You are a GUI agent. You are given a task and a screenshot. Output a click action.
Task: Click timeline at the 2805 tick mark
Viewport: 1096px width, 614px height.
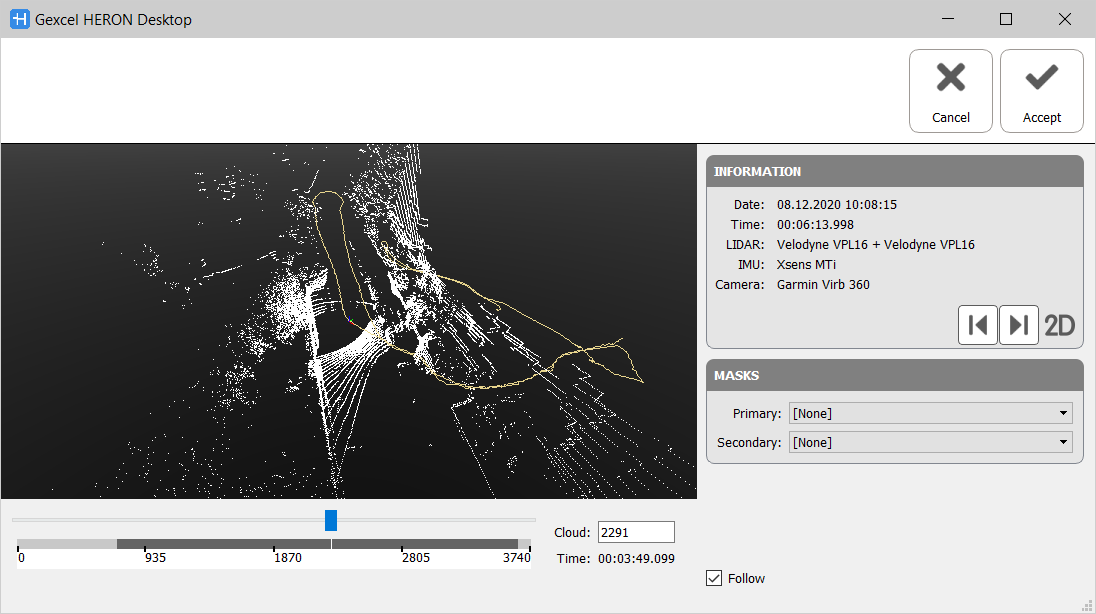[402, 545]
